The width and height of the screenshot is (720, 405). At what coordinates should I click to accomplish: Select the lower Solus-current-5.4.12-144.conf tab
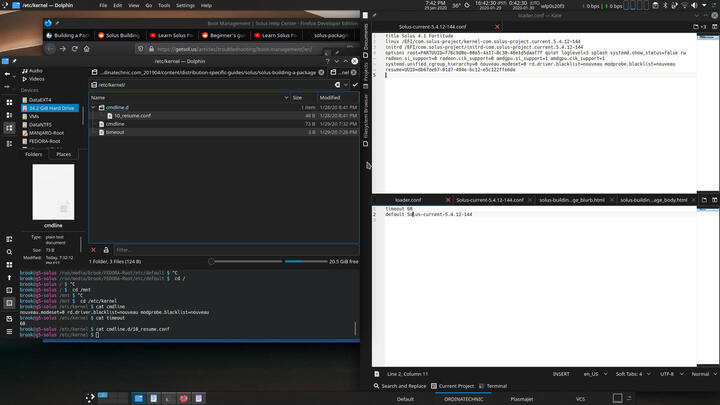pyautogui.click(x=490, y=200)
